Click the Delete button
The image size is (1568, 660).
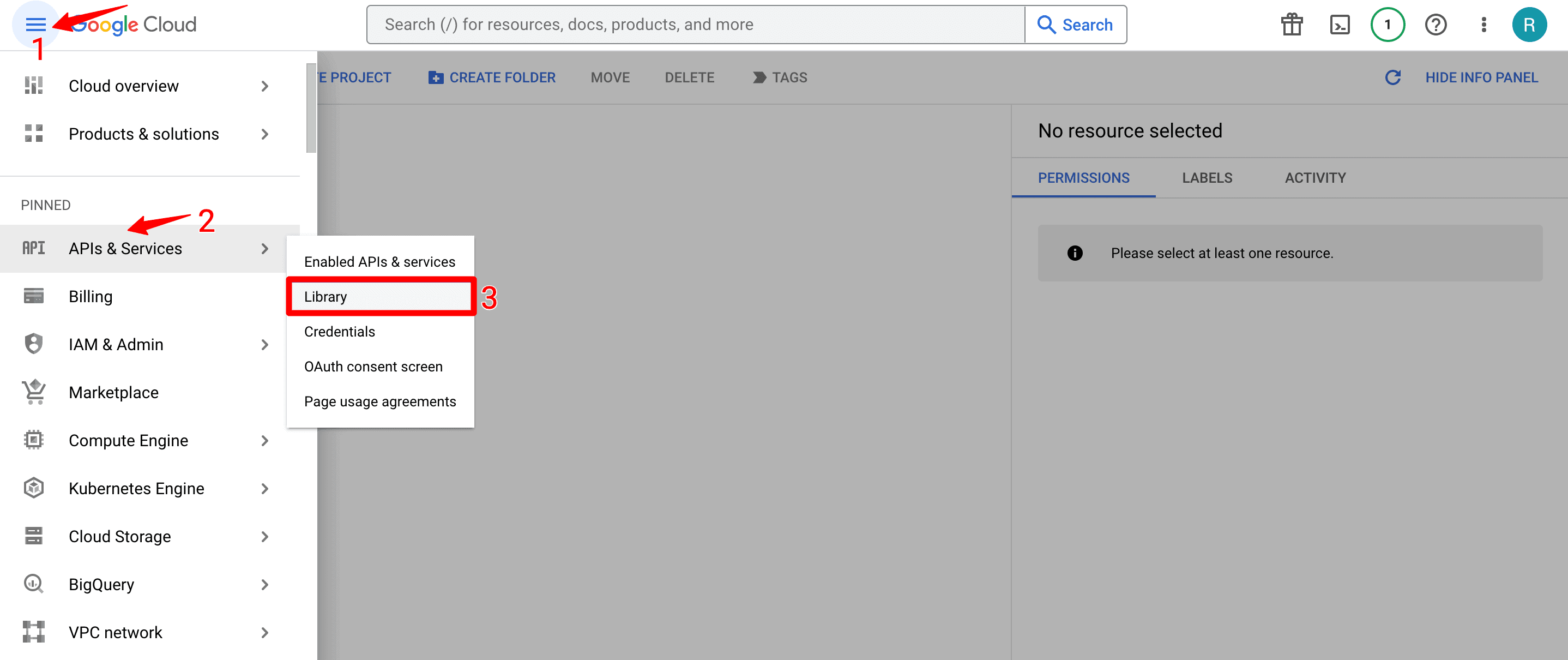[x=689, y=77]
